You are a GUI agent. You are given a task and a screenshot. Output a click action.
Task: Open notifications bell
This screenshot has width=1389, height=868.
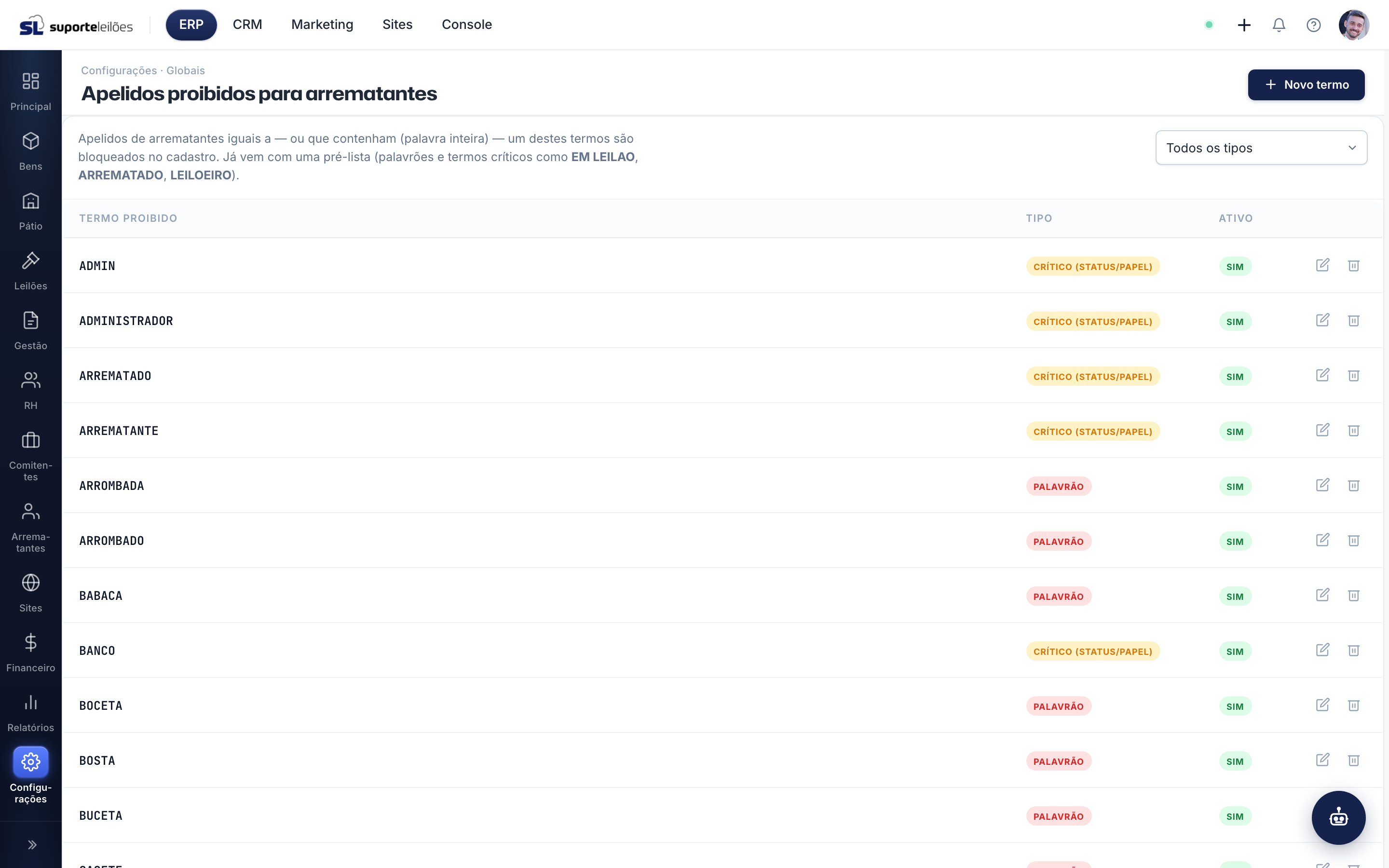[x=1279, y=25]
